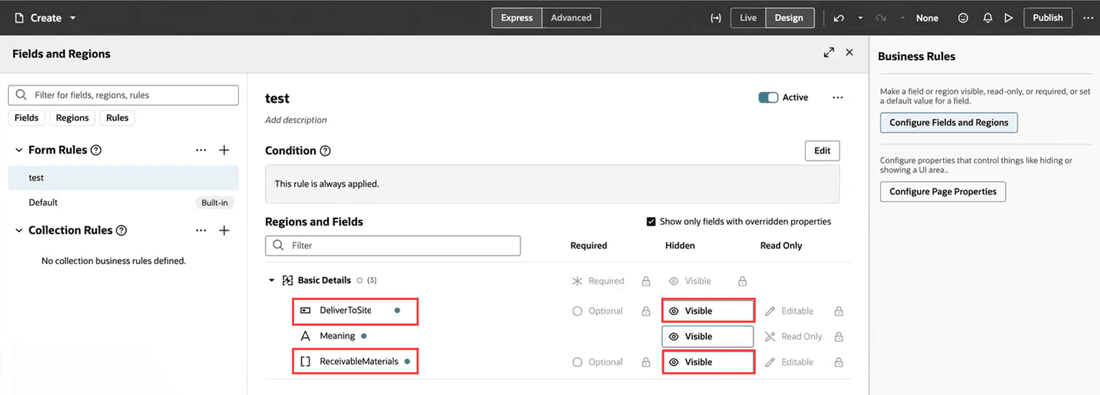1100x395 pixels.
Task: Collapse the Form Rules section
Action: click(18, 150)
